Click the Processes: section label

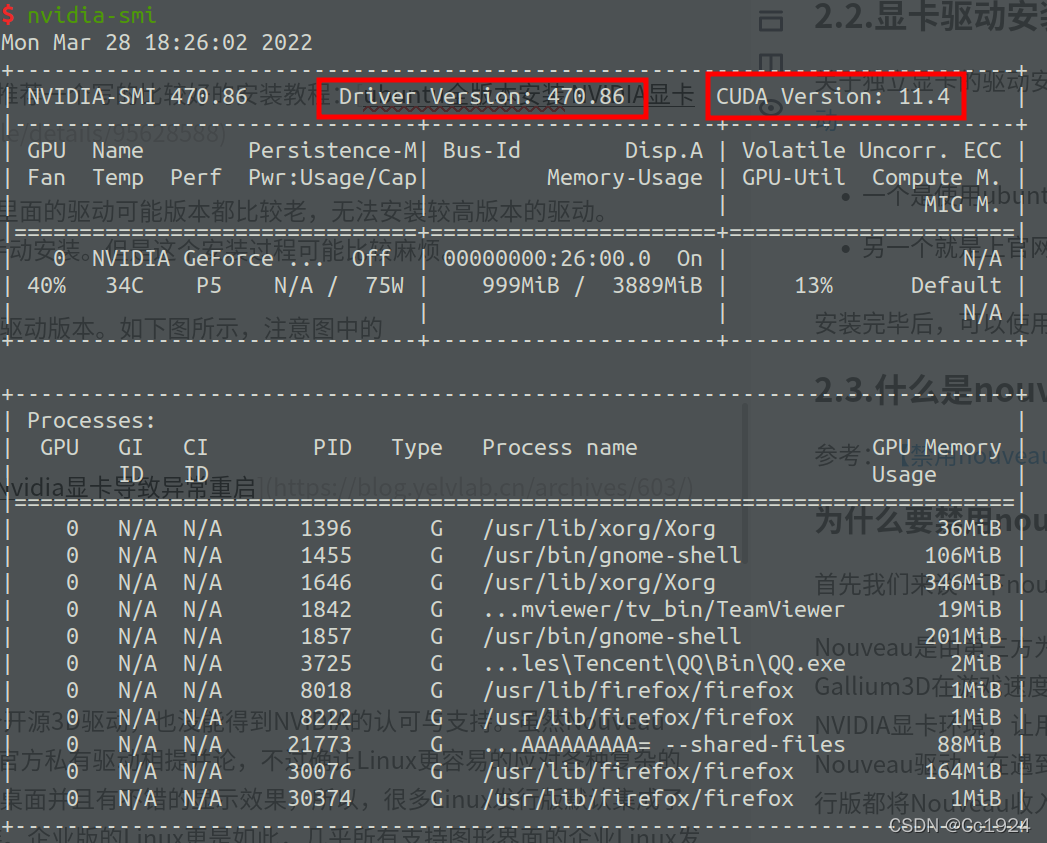point(91,421)
